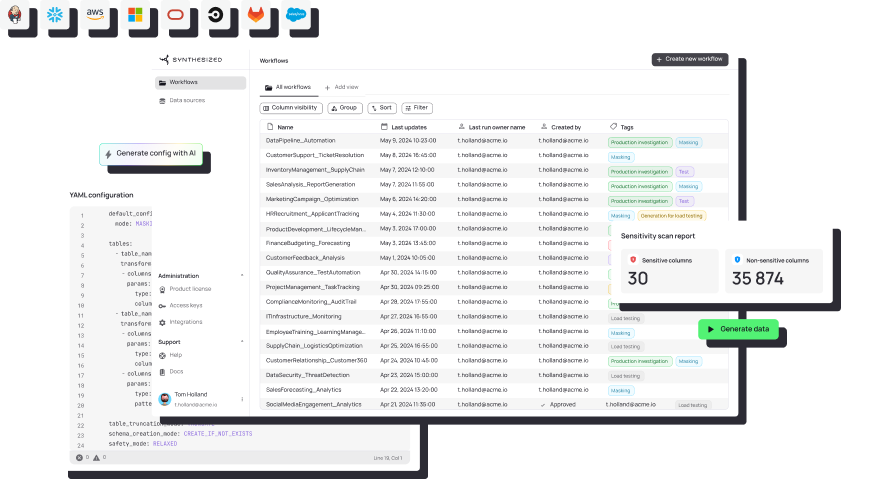Open the three-dot menu beside Tom Holland
Image resolution: width=892 pixels, height=480 pixels.
click(242, 399)
